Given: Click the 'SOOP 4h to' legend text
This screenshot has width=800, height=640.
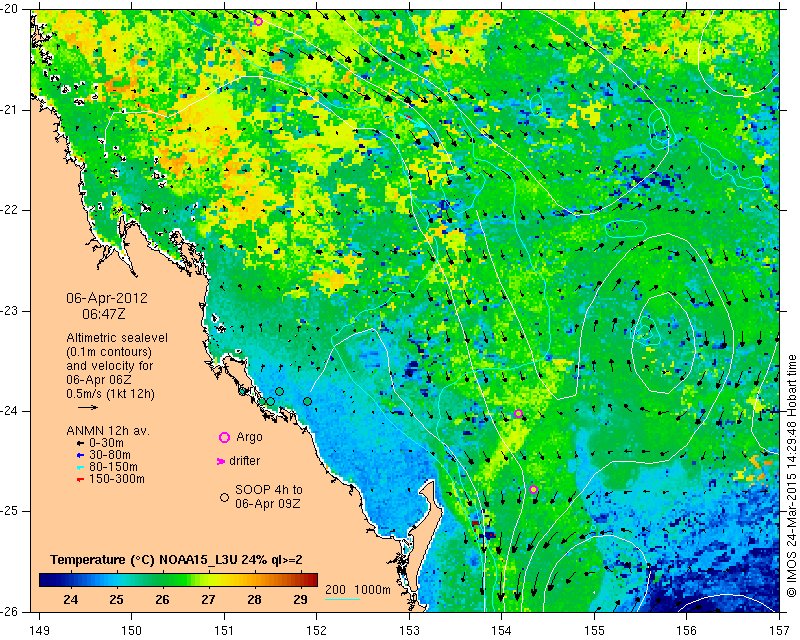Looking at the screenshot, I should 269,490.
